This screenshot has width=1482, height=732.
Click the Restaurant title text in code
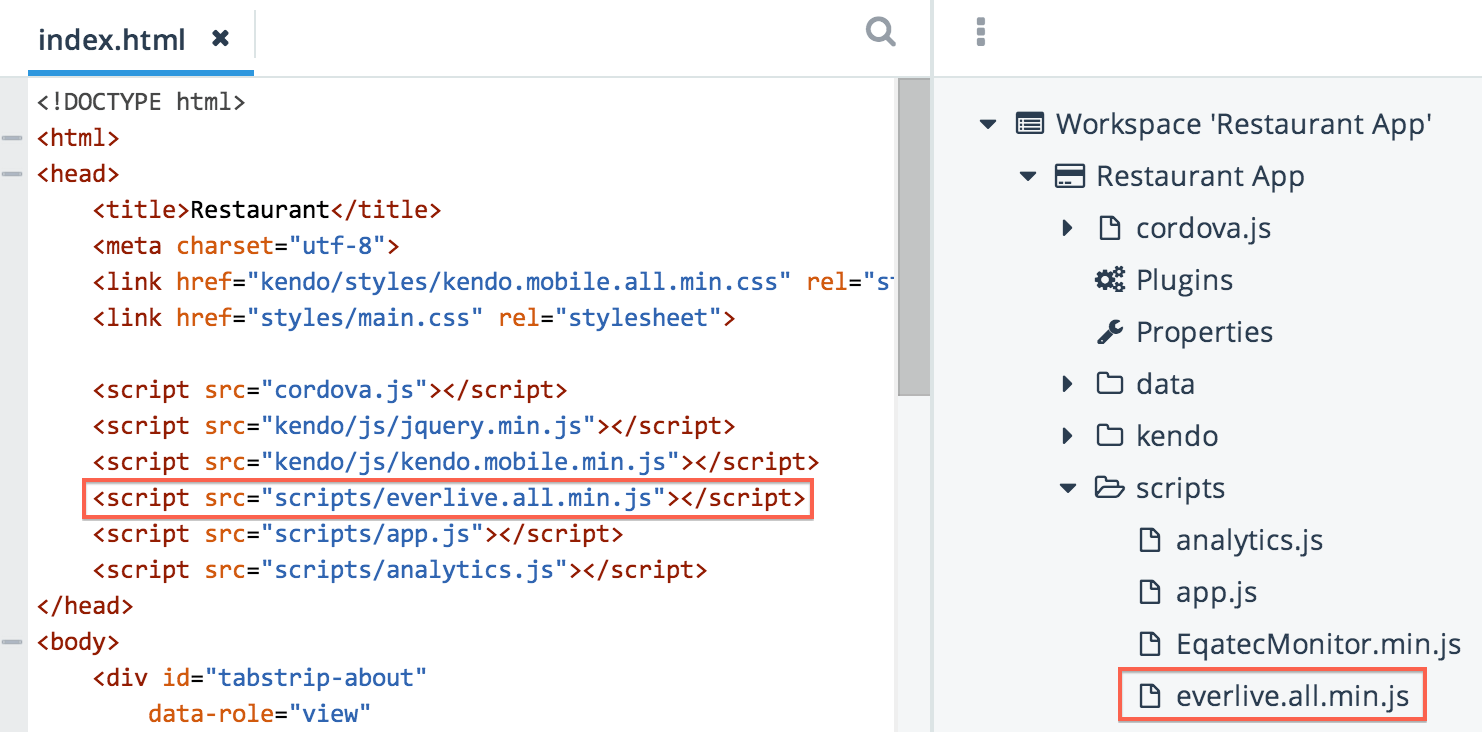(260, 210)
